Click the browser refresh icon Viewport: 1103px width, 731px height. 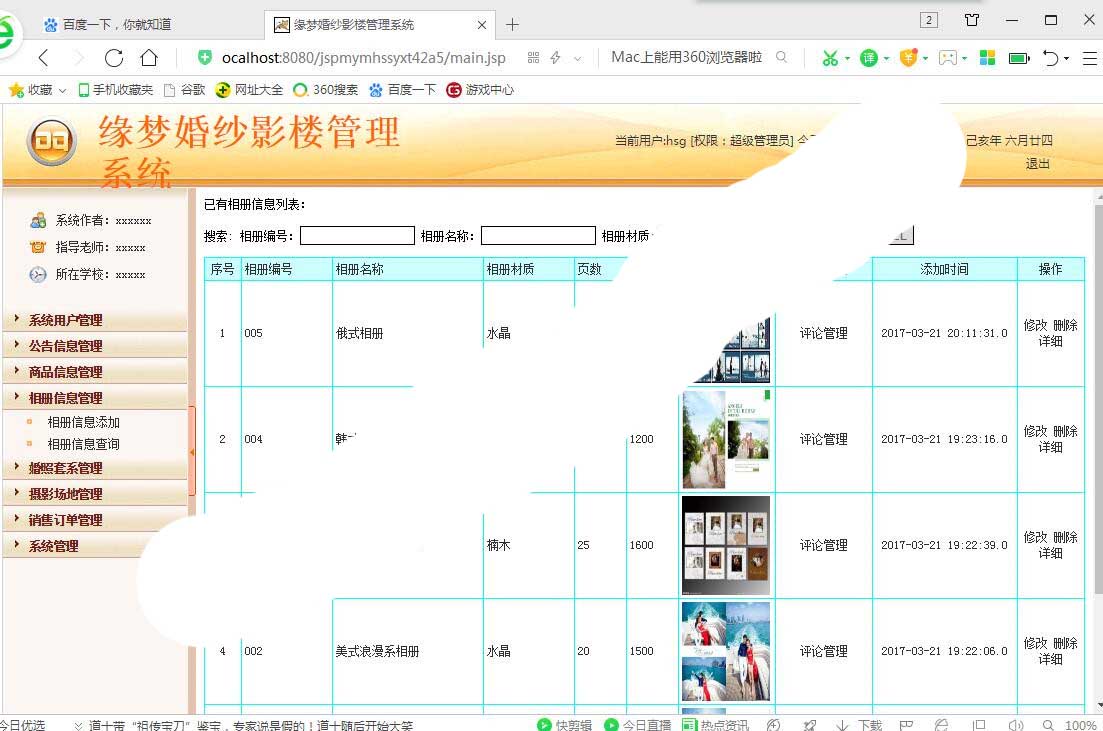113,58
